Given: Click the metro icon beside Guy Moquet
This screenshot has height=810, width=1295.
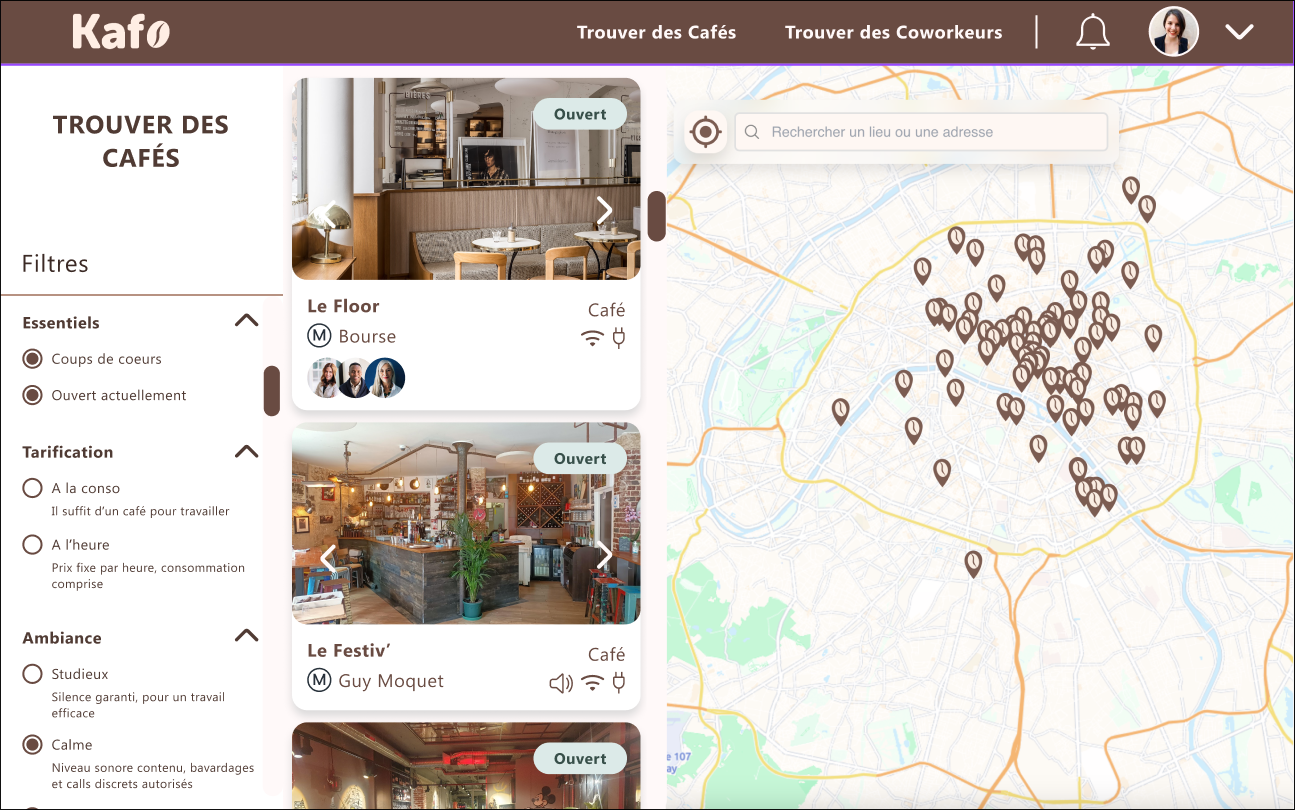Looking at the screenshot, I should tap(319, 681).
